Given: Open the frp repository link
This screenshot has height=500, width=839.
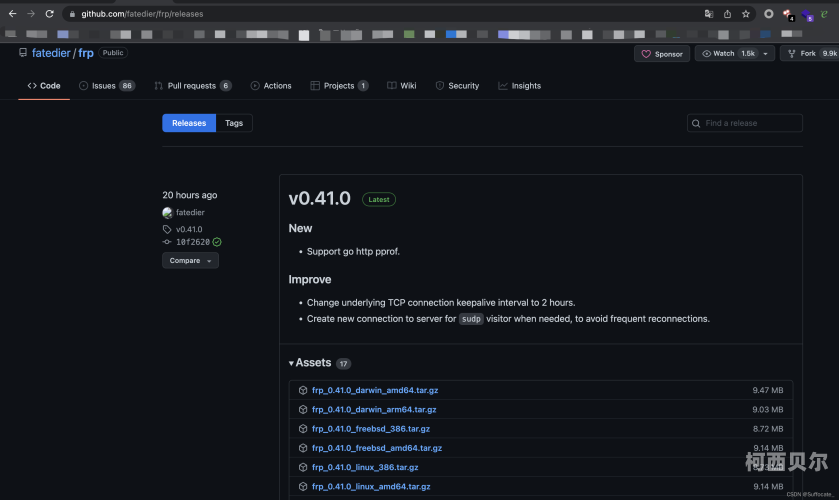Looking at the screenshot, I should [86, 53].
